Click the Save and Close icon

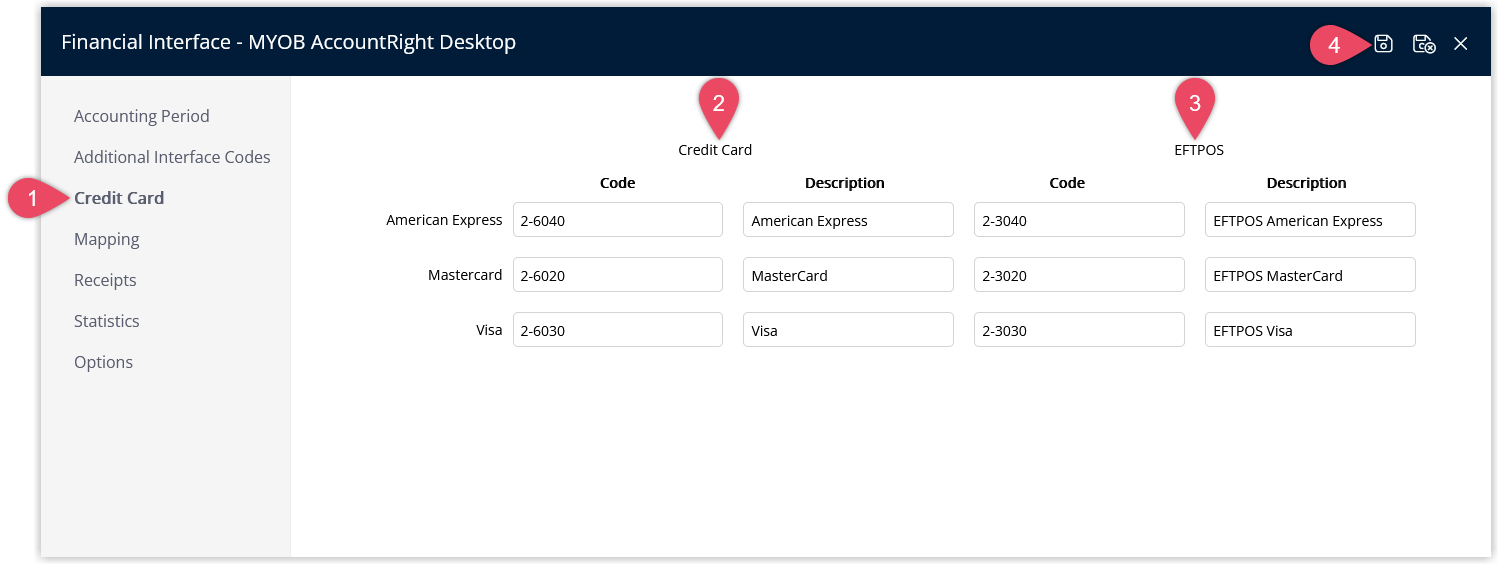(1424, 43)
